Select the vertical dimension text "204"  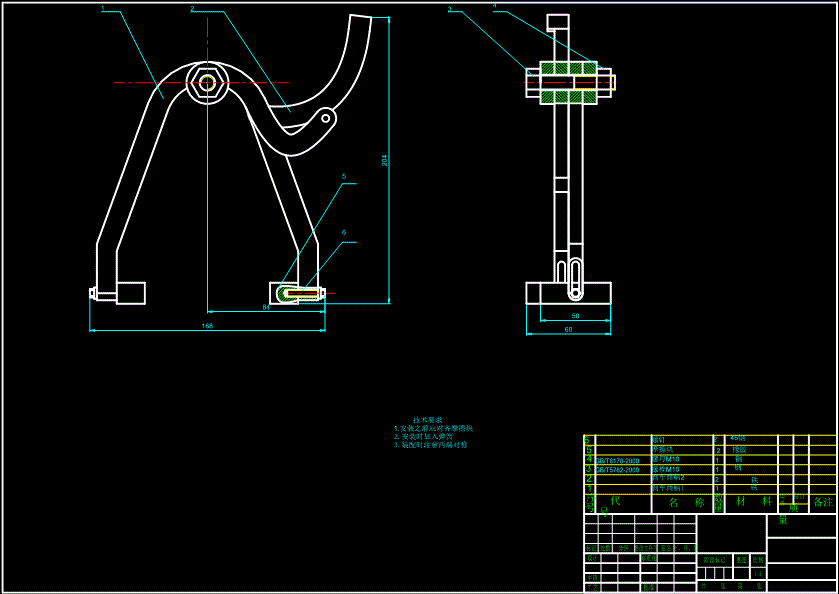click(x=384, y=160)
